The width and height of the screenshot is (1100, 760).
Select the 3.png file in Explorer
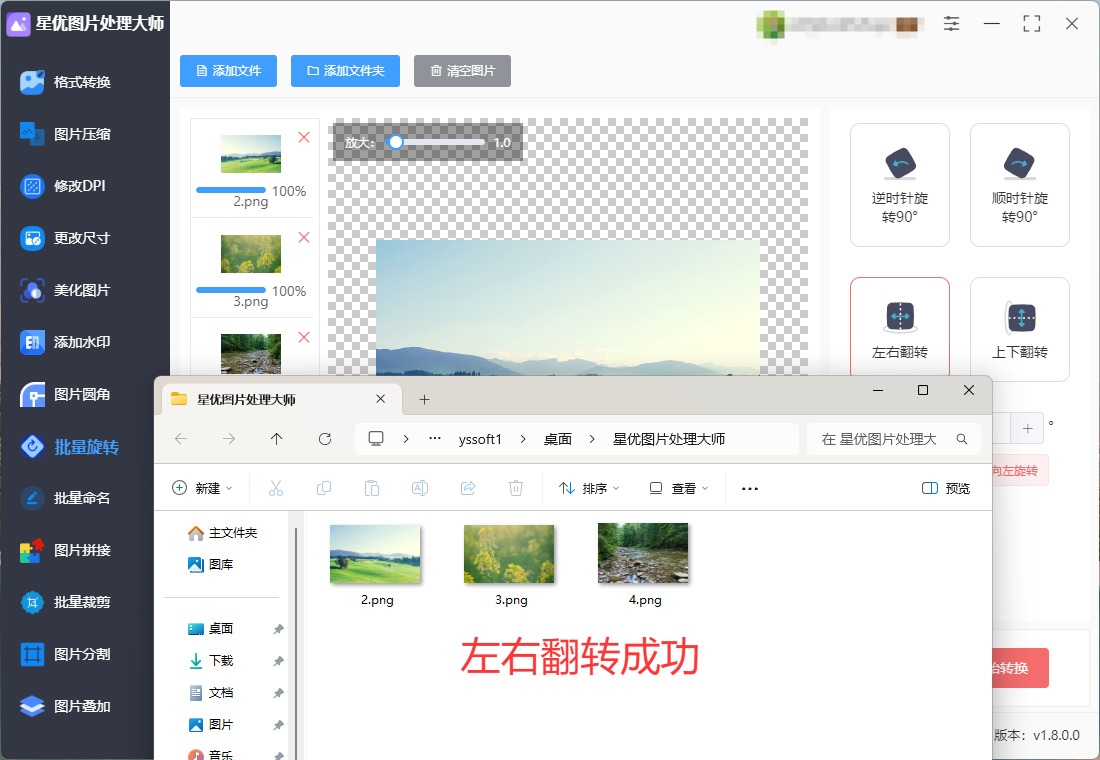[x=510, y=565]
